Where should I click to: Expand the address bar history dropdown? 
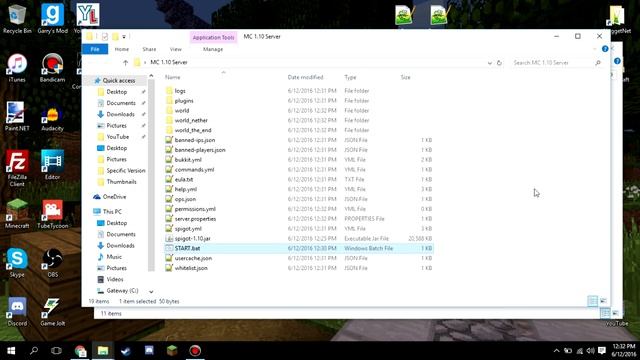coord(489,63)
